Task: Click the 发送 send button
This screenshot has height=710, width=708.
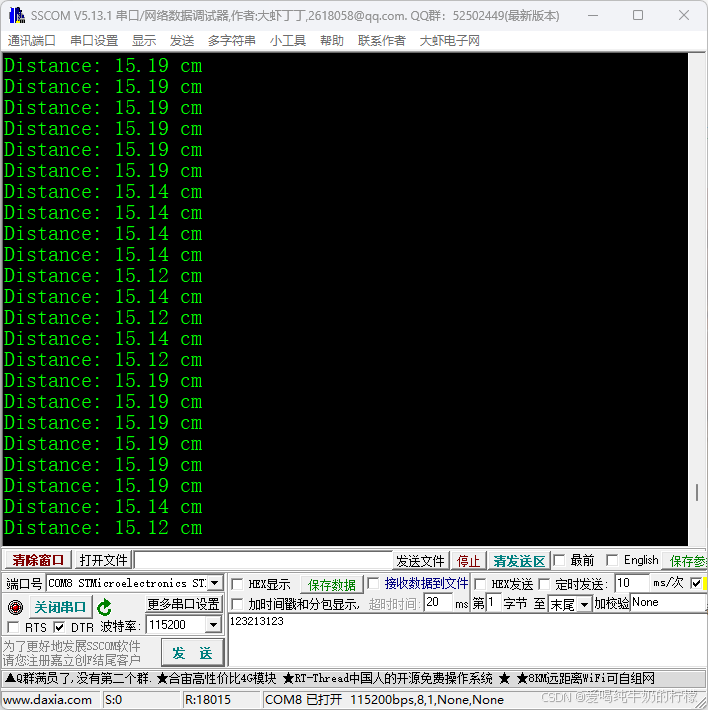Action: coord(192,653)
